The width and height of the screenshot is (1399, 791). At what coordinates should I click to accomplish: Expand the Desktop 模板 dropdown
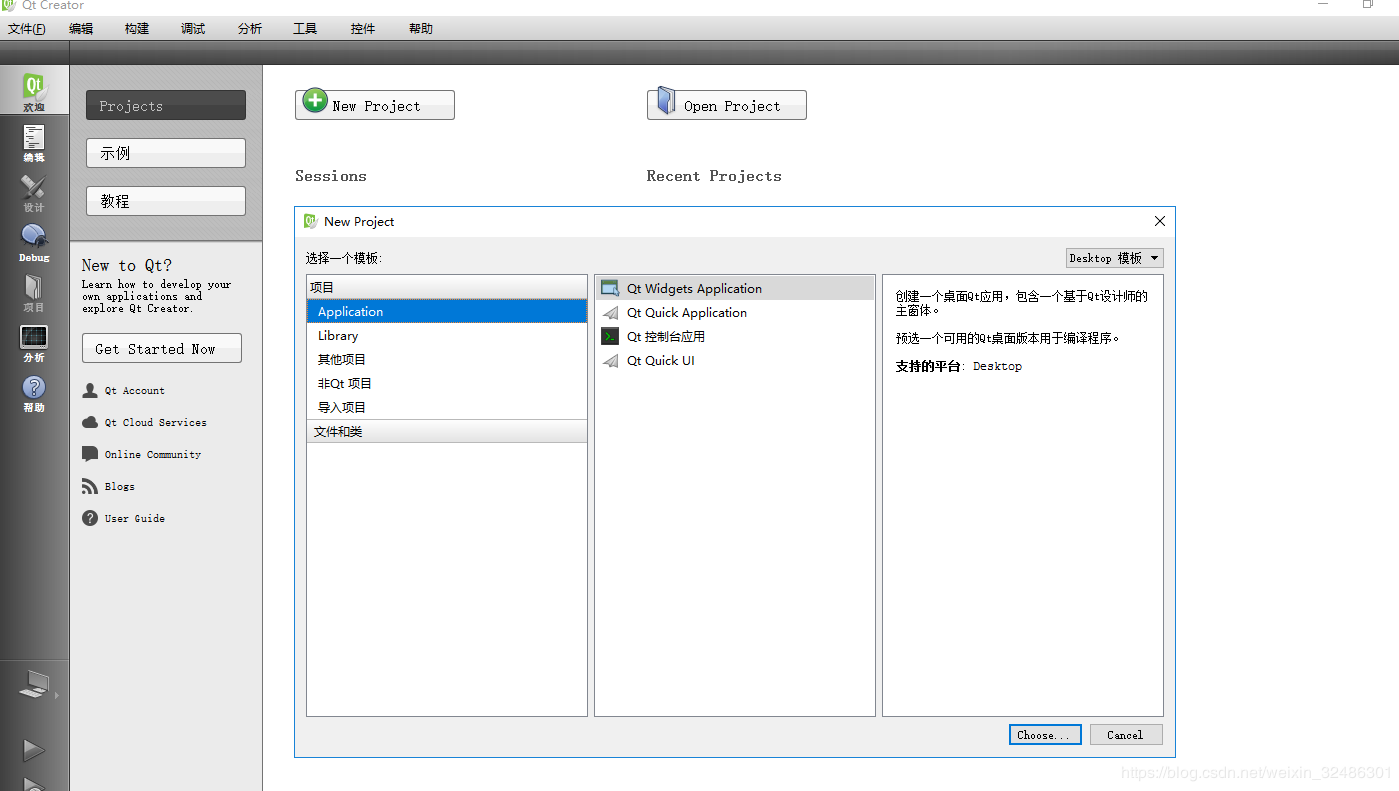coord(1114,258)
